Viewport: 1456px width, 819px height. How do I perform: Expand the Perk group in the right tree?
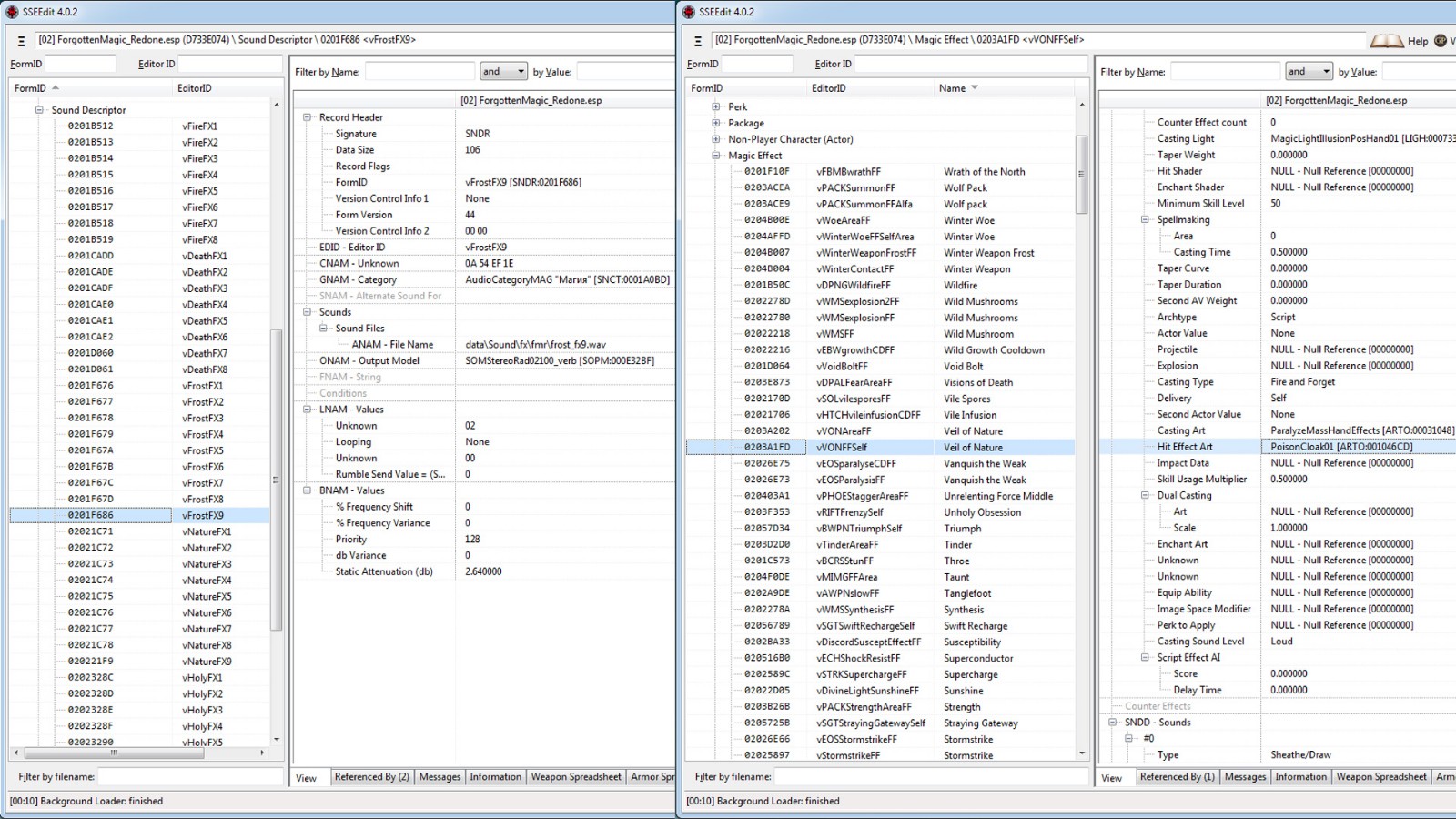(x=716, y=106)
